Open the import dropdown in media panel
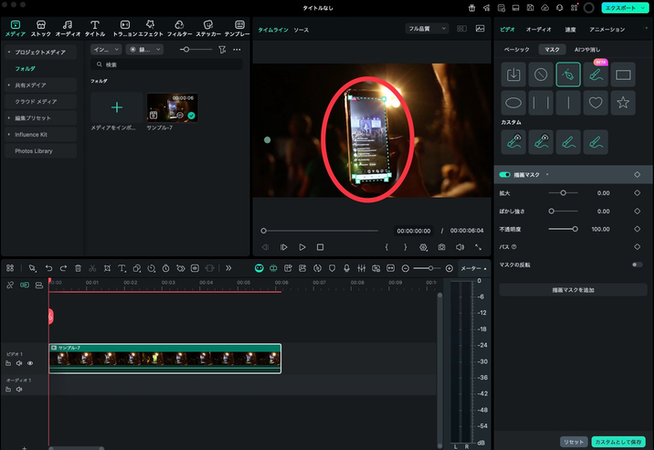Viewport: 654px width, 450px height. [x=106, y=50]
